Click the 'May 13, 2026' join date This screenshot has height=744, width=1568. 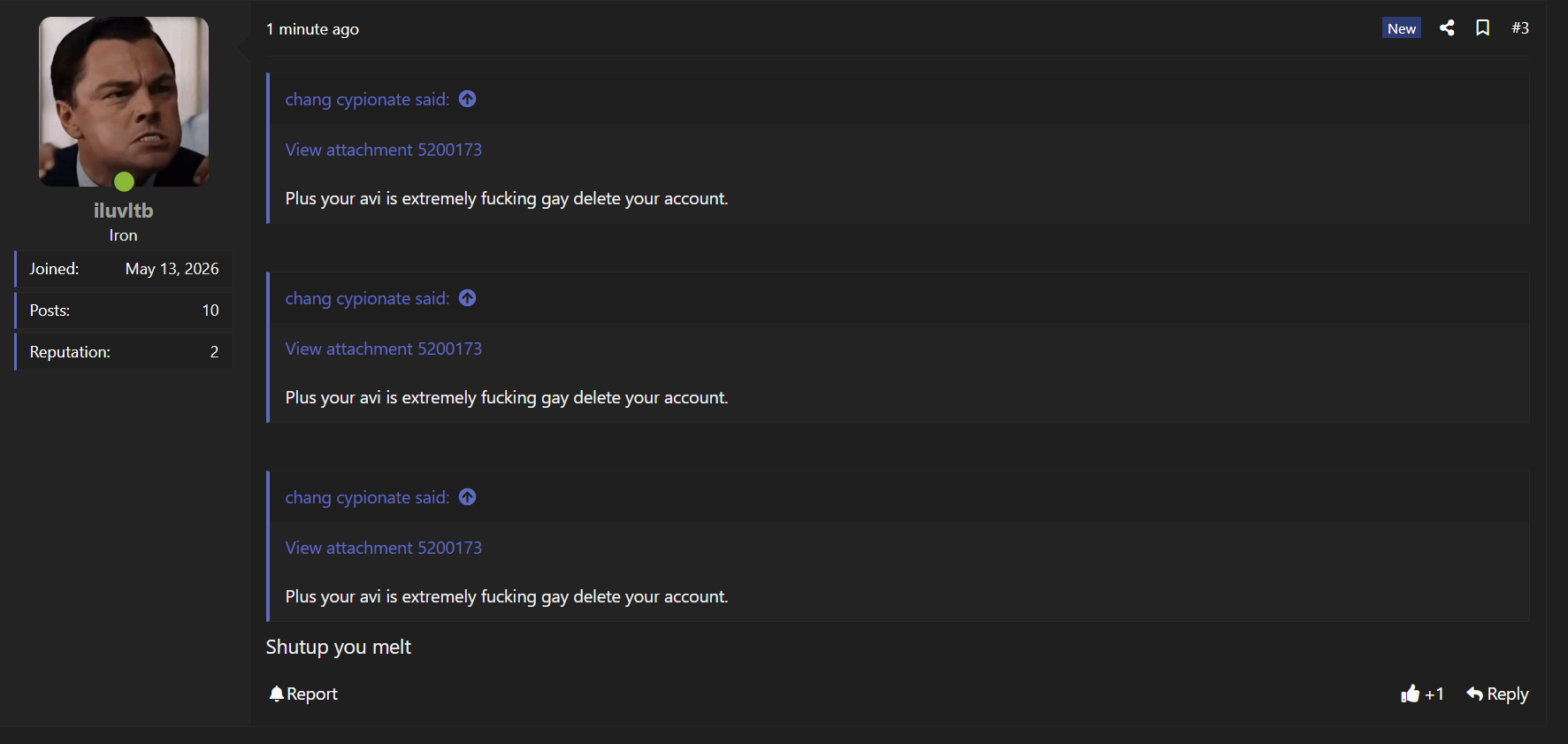point(172,269)
